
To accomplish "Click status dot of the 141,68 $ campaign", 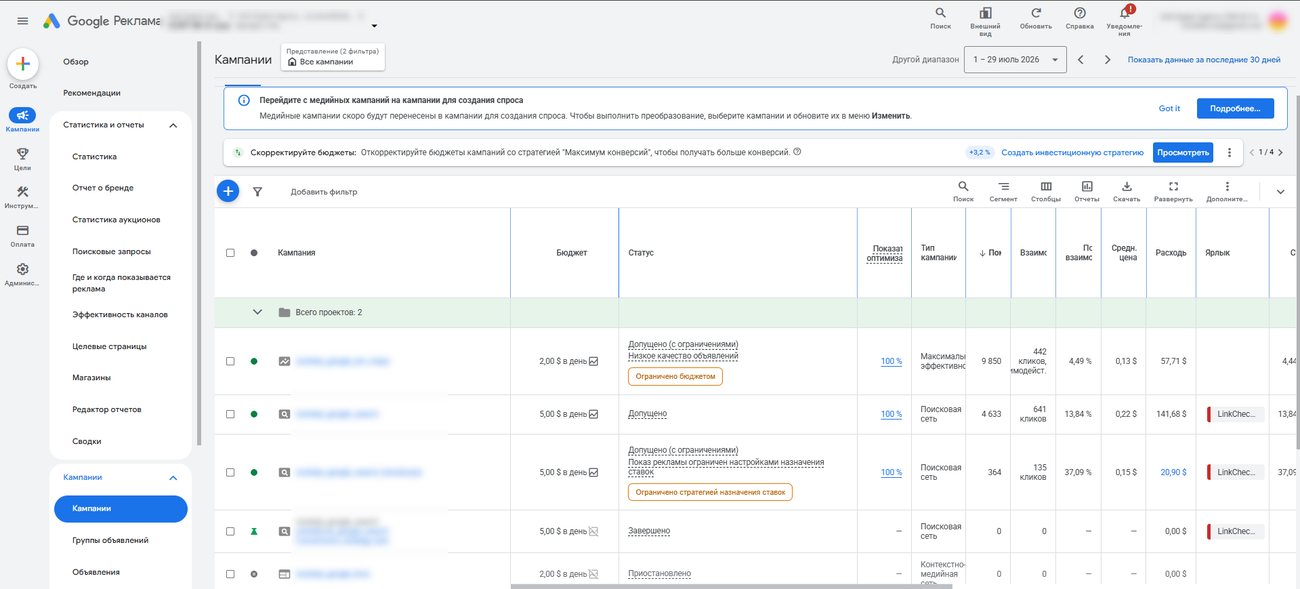I will coord(254,414).
